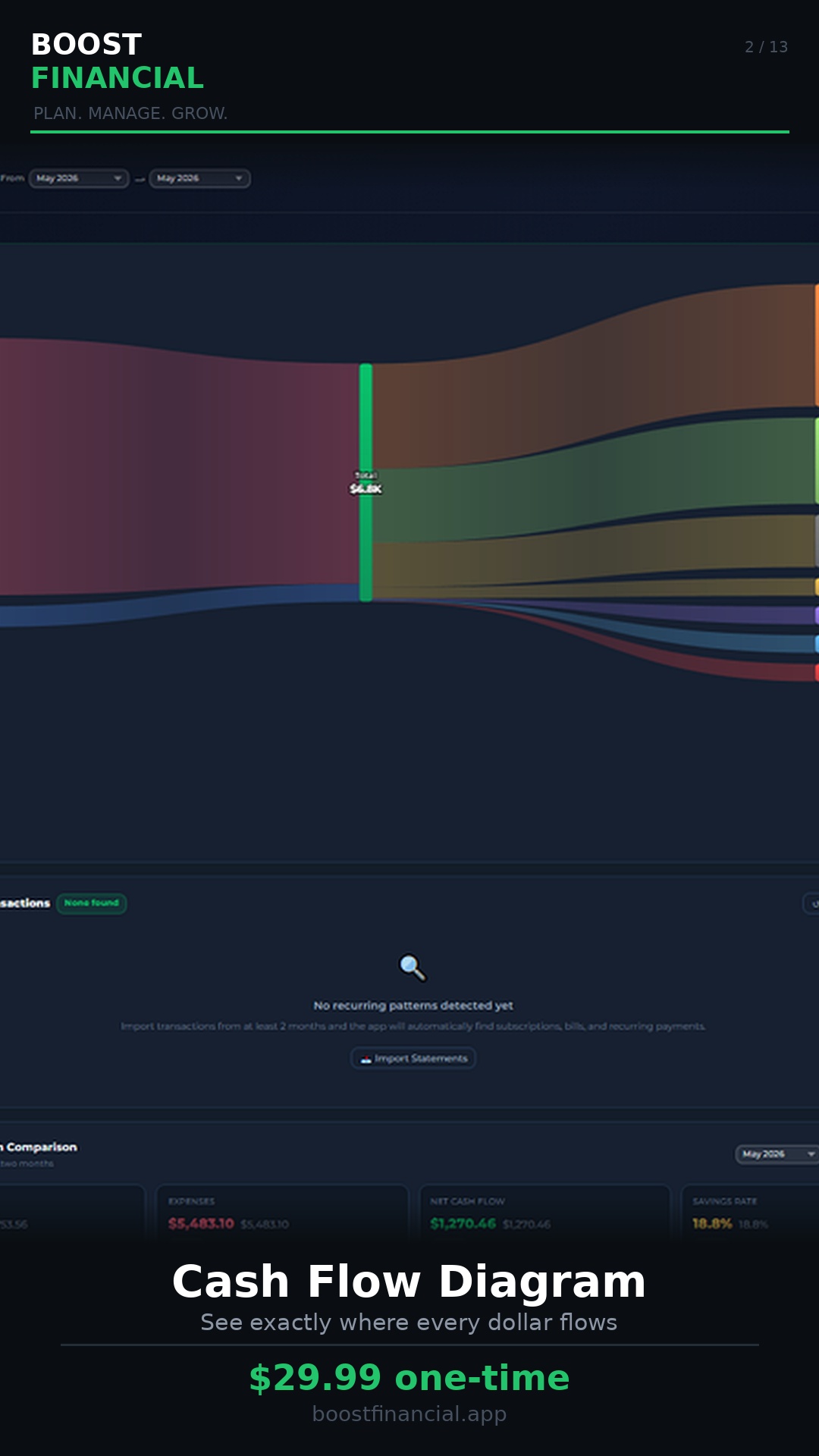This screenshot has width=819, height=1456.
Task: Click the magnifying glass icon
Action: 413,967
